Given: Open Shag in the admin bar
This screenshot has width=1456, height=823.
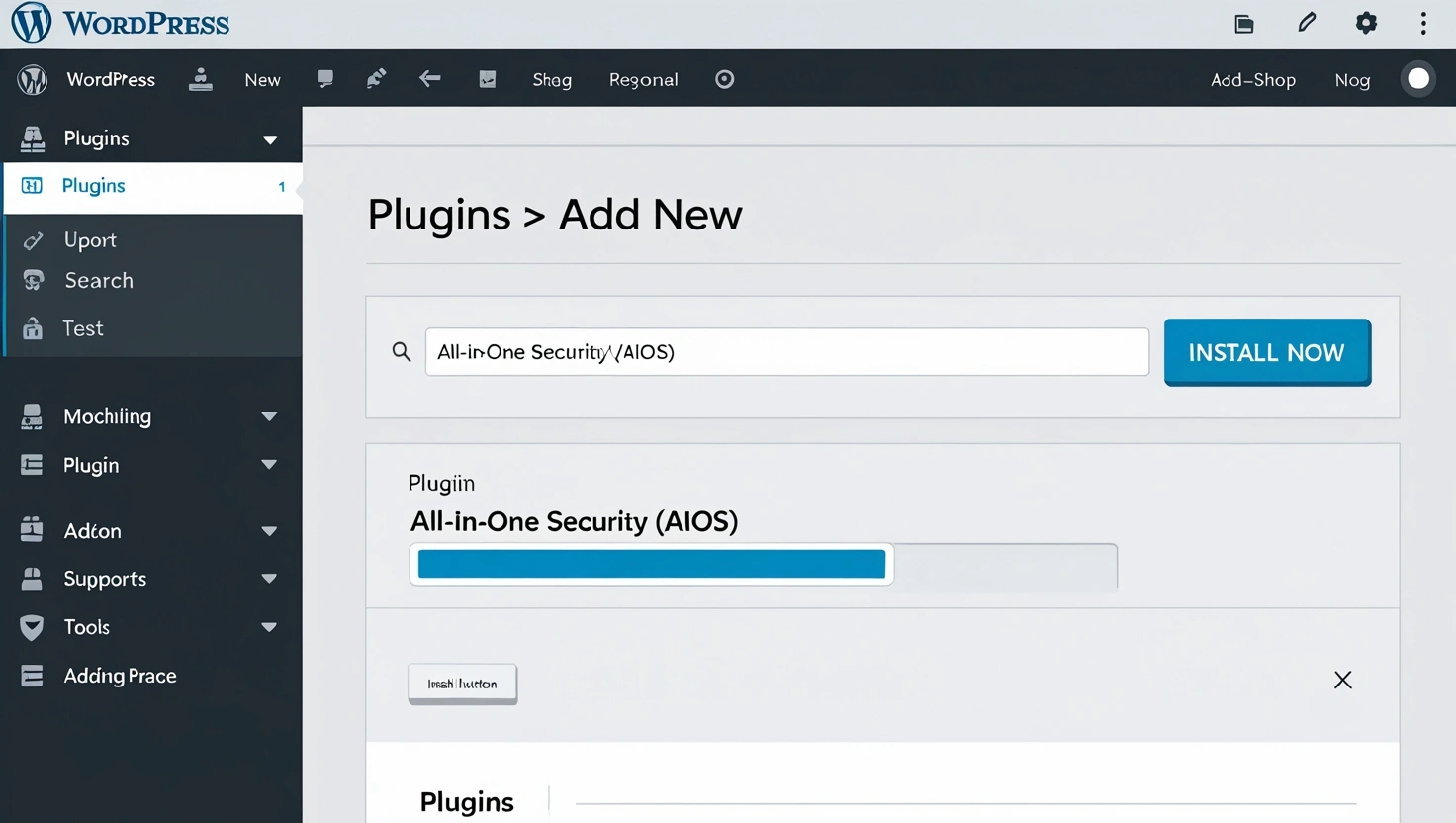Looking at the screenshot, I should click(552, 80).
